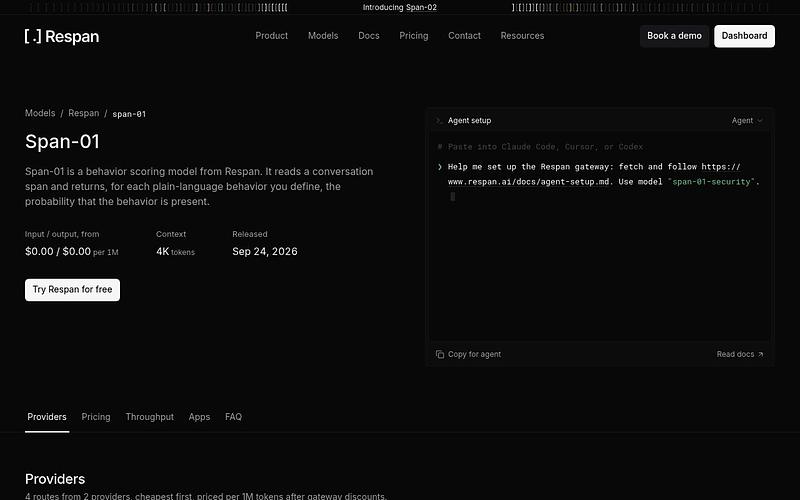
Task: Open the Pricing page from top navigation
Action: 414,36
